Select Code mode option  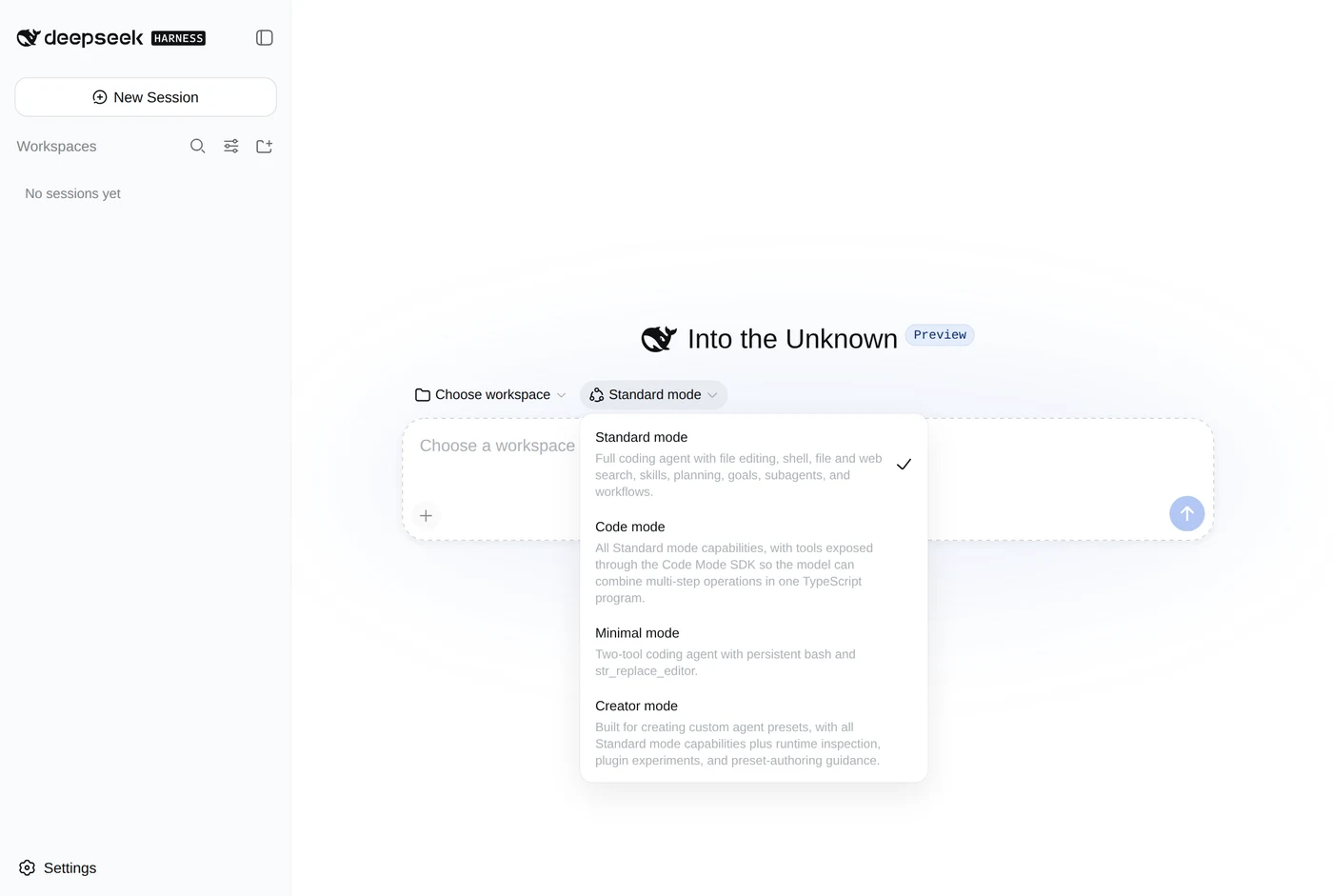[753, 562]
